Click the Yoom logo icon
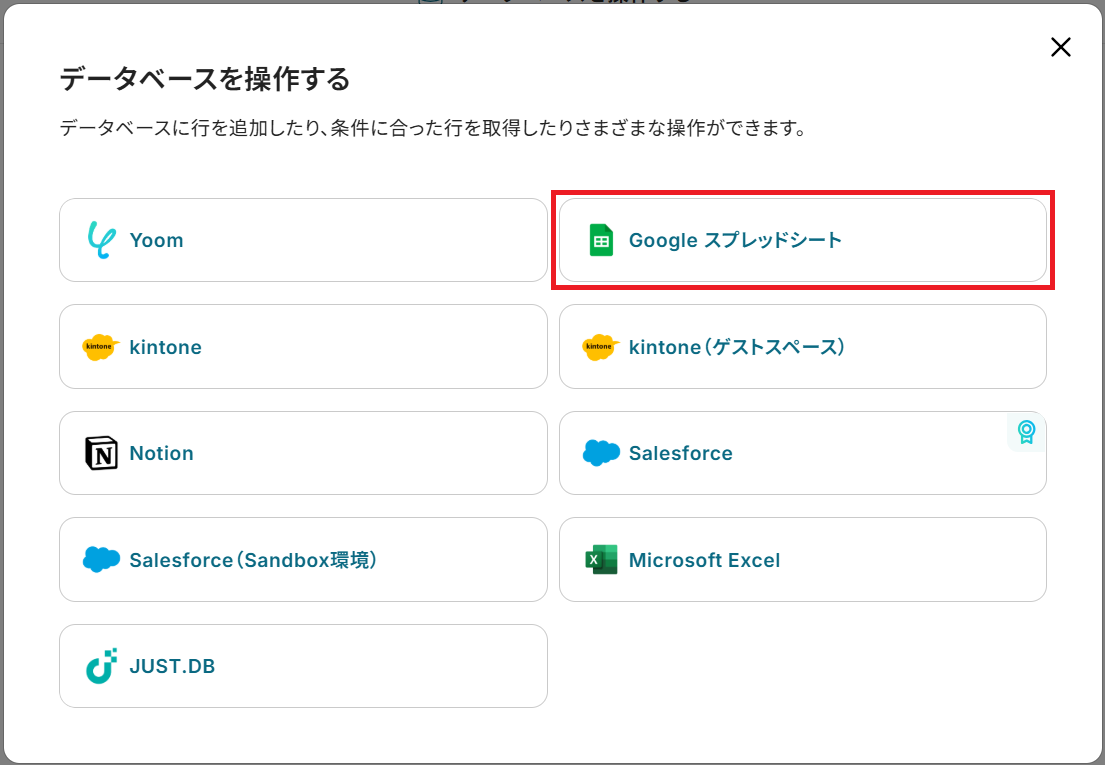1105x765 pixels. coord(101,240)
